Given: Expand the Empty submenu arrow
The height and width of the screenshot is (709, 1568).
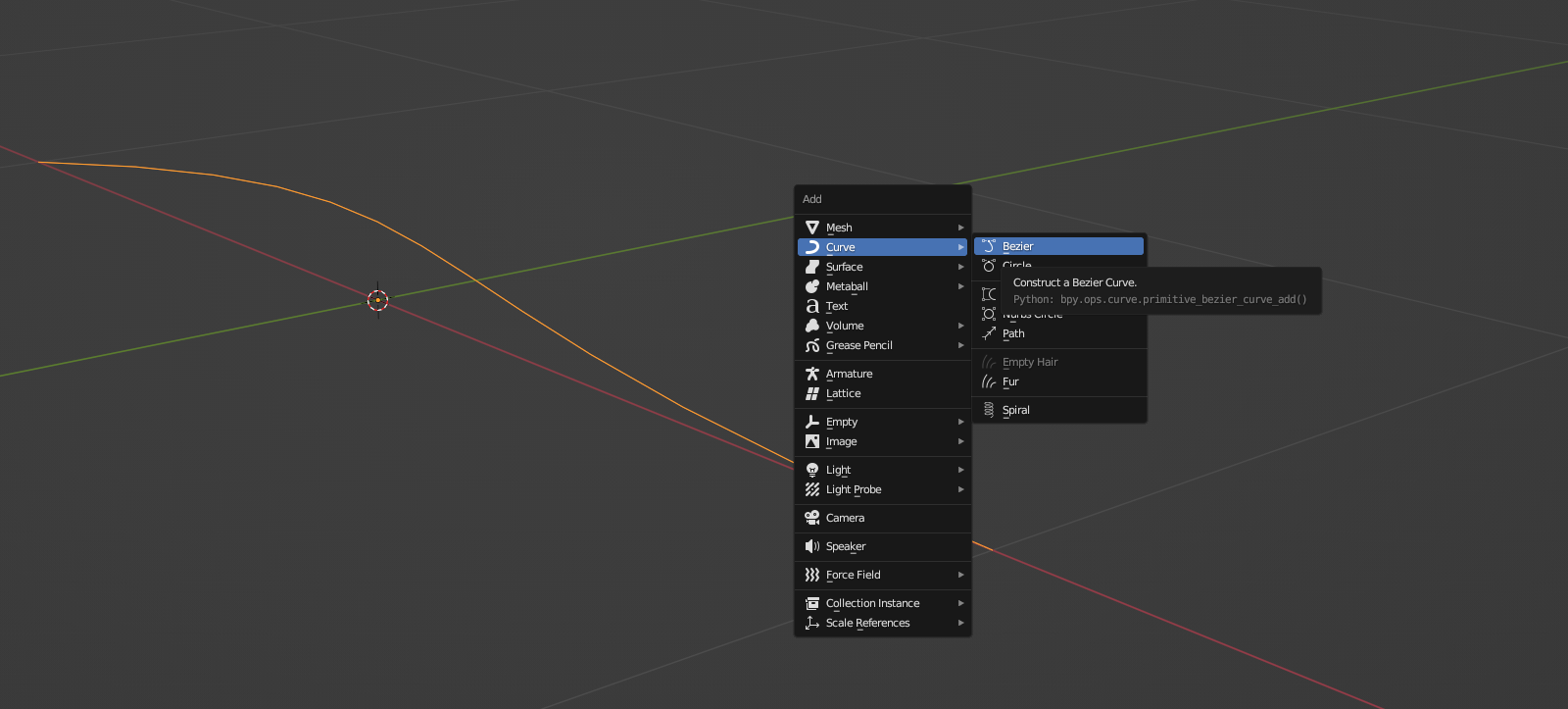Looking at the screenshot, I should (x=961, y=422).
